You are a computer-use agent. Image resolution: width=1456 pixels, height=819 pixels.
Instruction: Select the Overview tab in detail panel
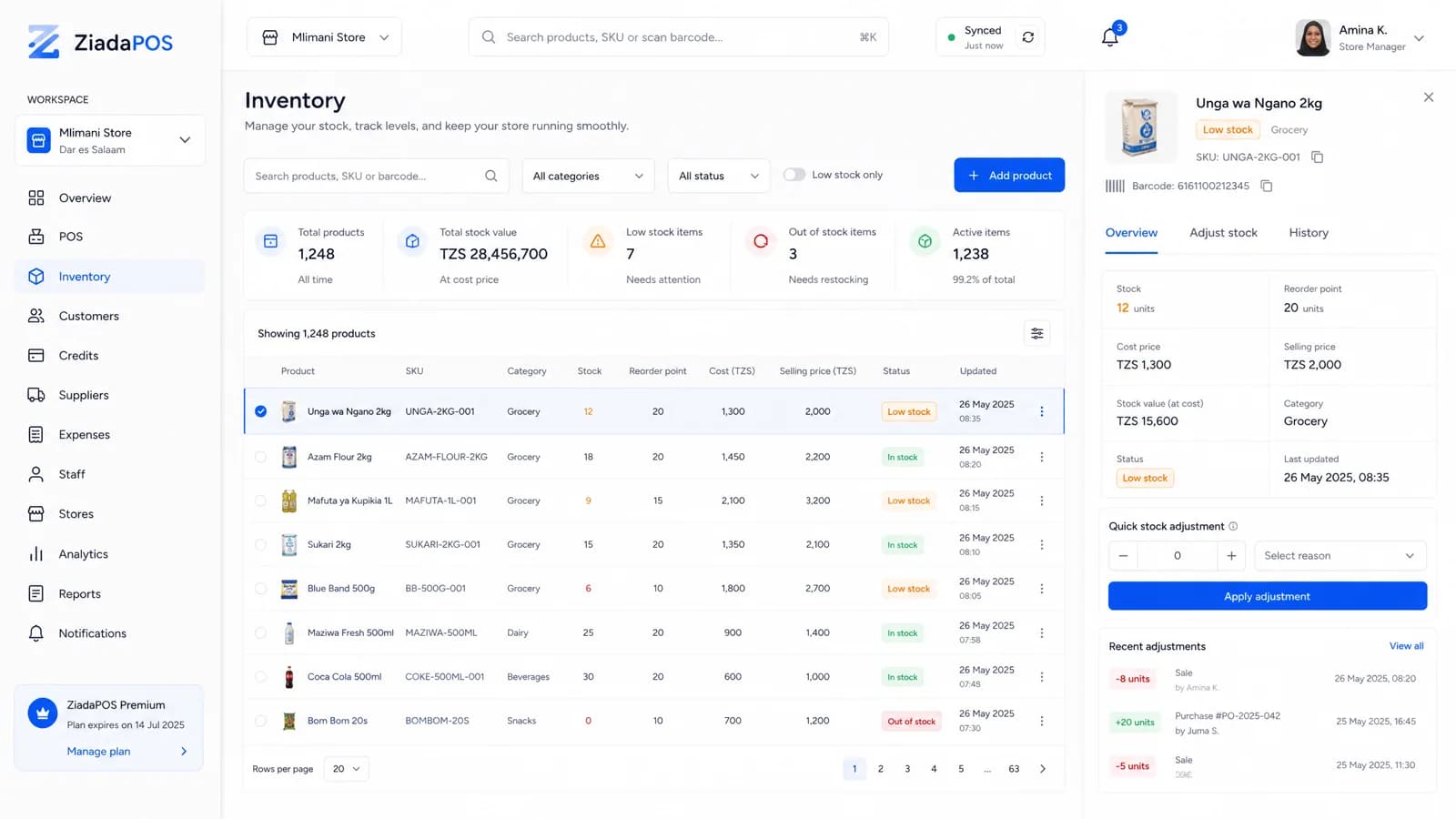tap(1131, 233)
